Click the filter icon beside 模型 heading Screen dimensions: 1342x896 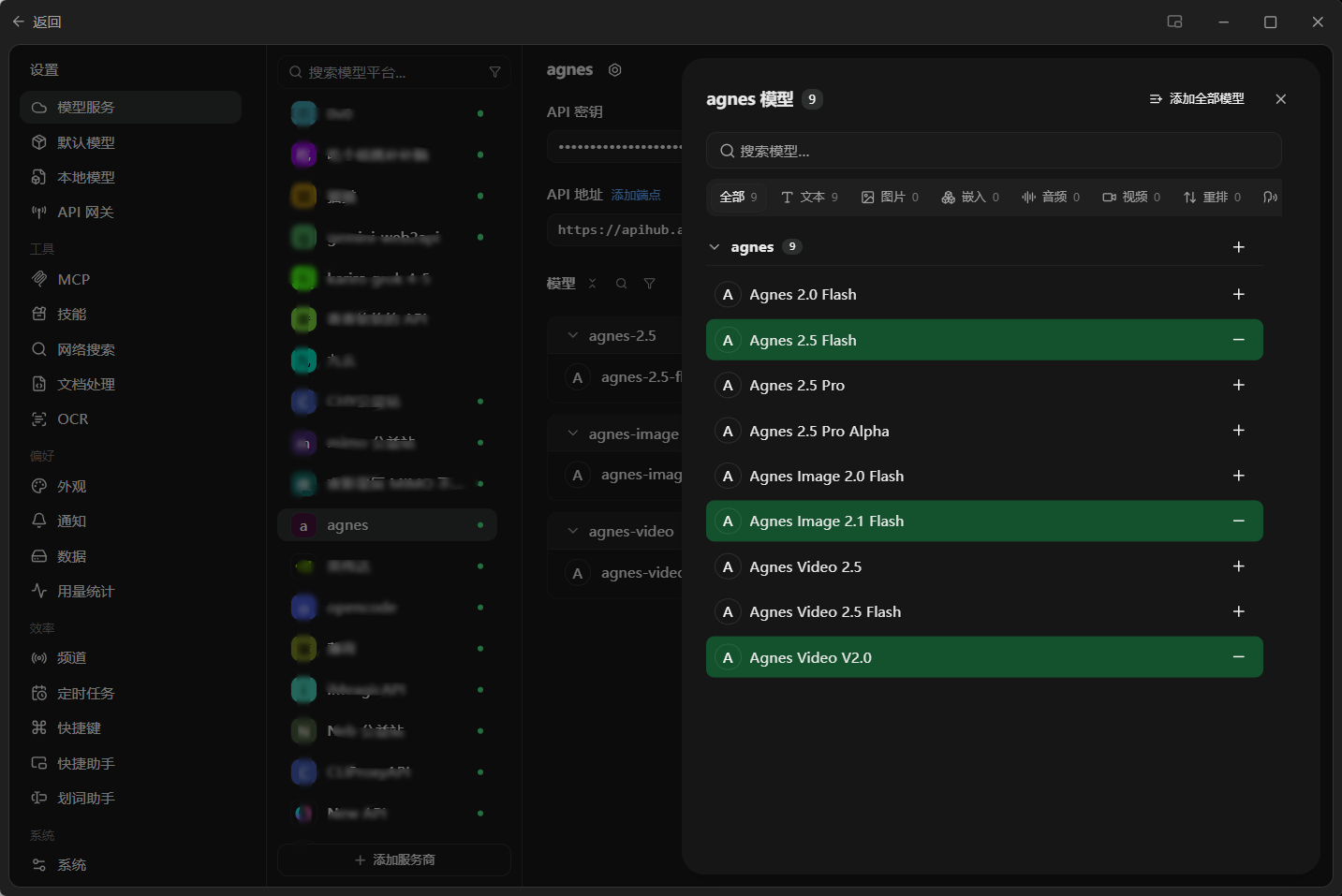point(649,284)
